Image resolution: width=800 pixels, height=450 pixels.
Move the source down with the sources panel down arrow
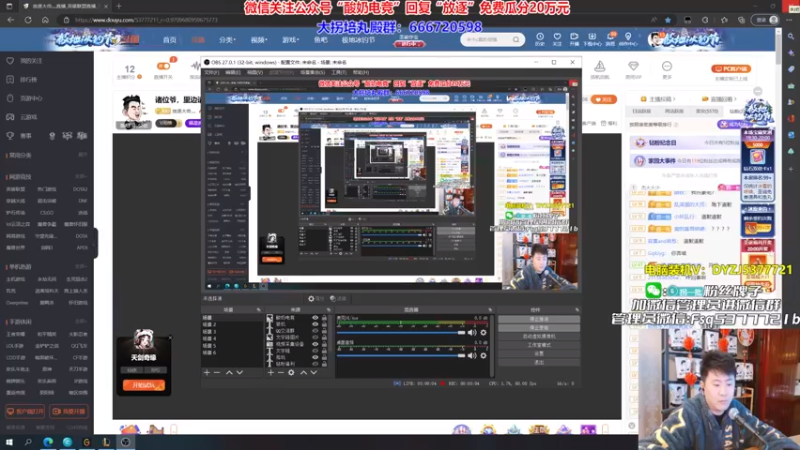pyautogui.click(x=314, y=373)
